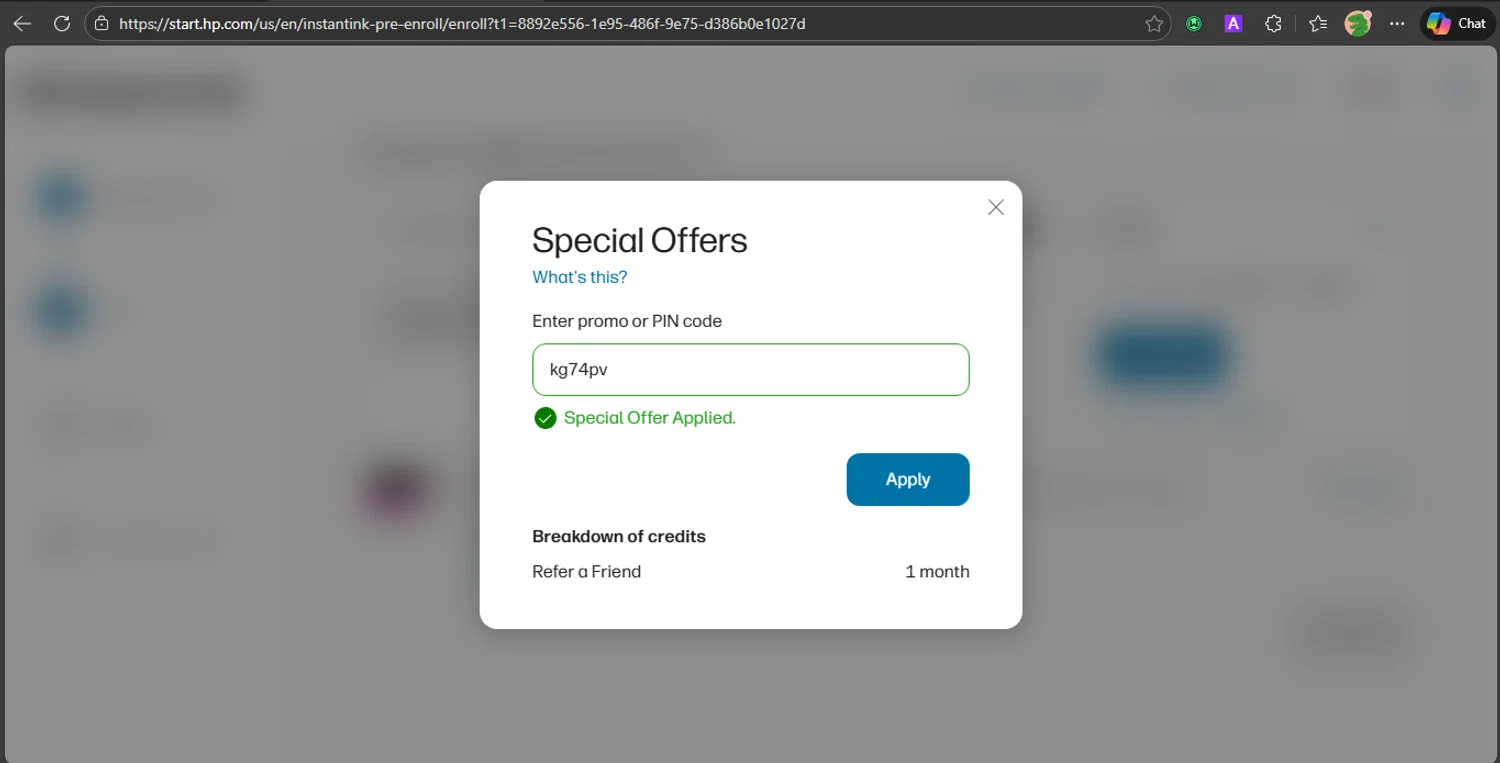
Task: Select the start.hp.com address bar URL
Action: [460, 23]
